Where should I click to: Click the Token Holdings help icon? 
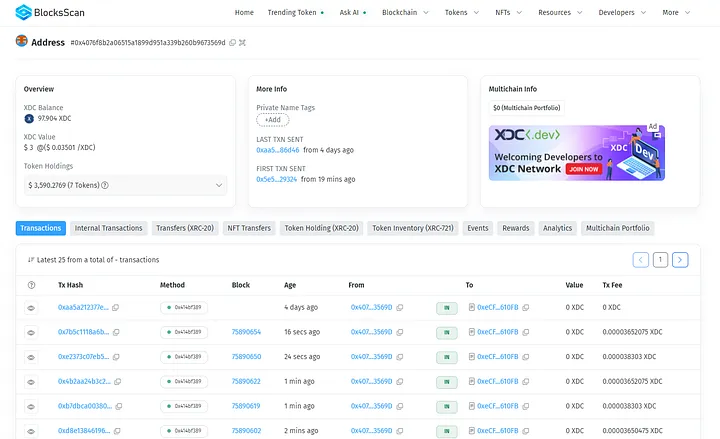pyautogui.click(x=105, y=185)
